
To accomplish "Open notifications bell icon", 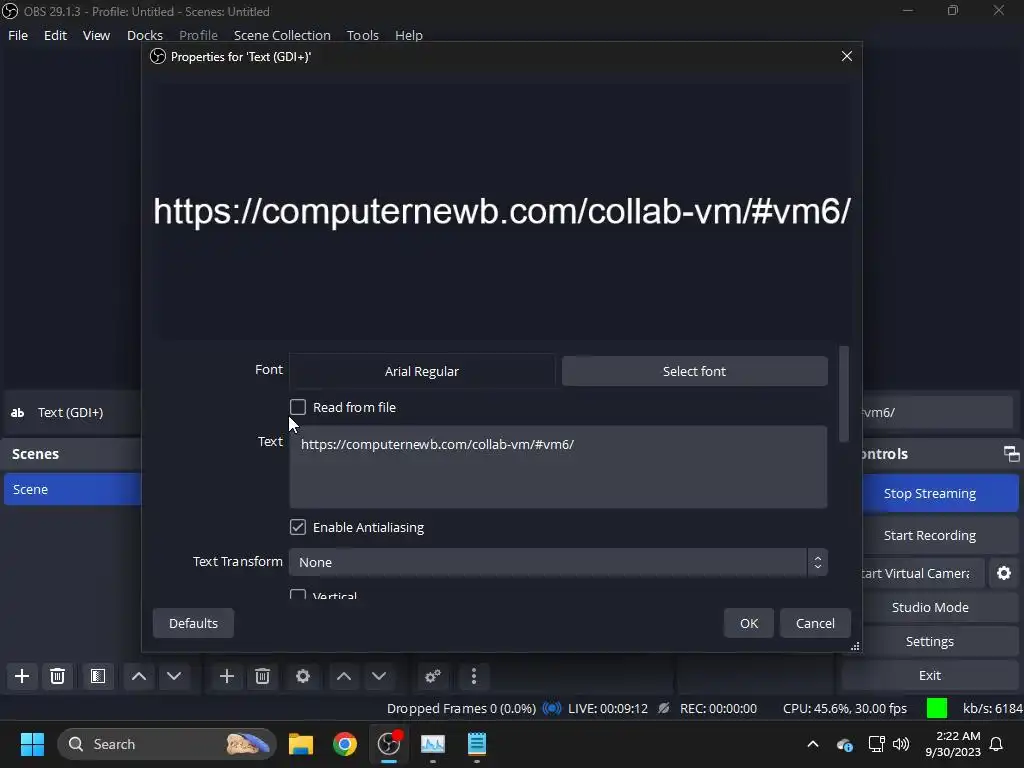I will coord(997,744).
